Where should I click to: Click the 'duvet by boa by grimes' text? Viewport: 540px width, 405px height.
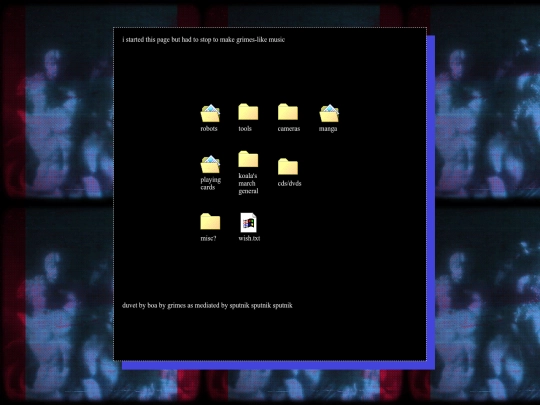207,305
